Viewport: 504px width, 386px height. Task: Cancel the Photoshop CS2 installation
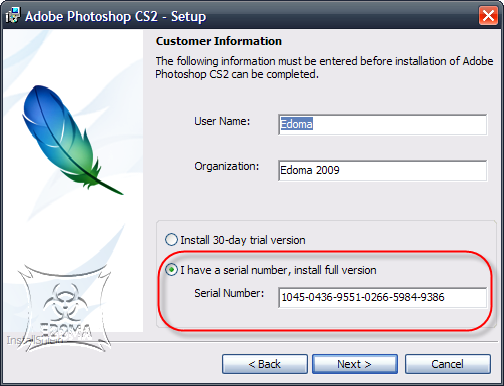[x=448, y=364]
